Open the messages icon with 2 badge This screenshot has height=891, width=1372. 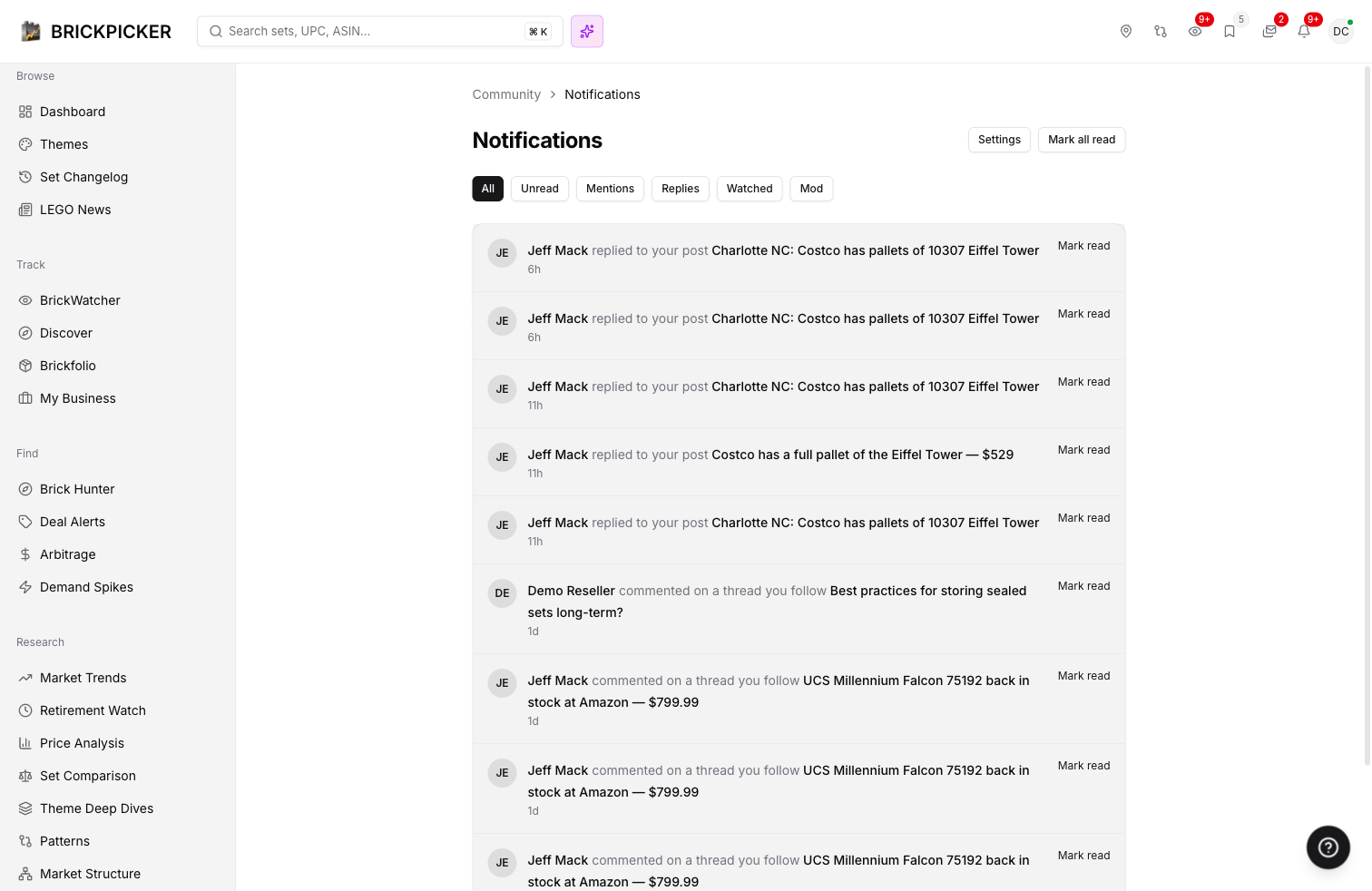(1269, 32)
